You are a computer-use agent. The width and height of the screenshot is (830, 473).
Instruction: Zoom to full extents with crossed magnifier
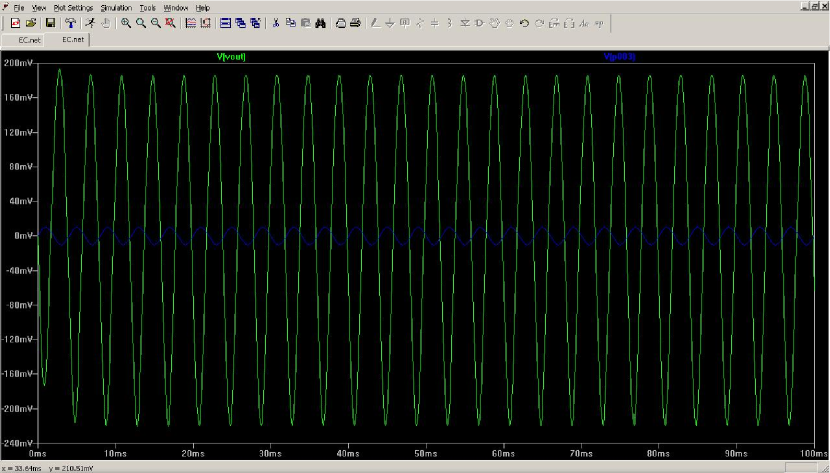tap(170, 22)
